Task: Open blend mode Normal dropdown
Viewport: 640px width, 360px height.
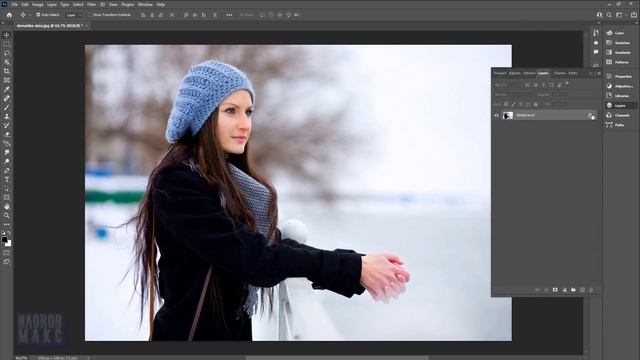Action: [x=513, y=94]
